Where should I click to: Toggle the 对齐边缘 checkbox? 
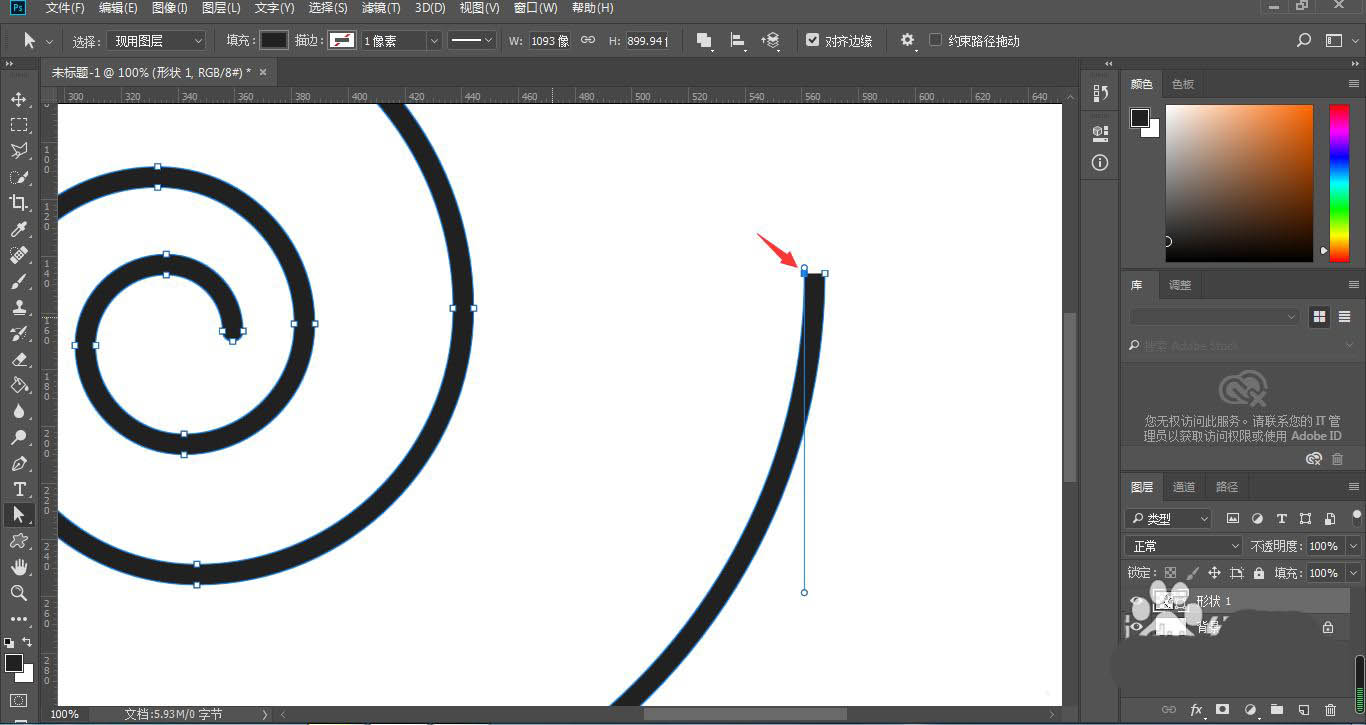tap(813, 40)
